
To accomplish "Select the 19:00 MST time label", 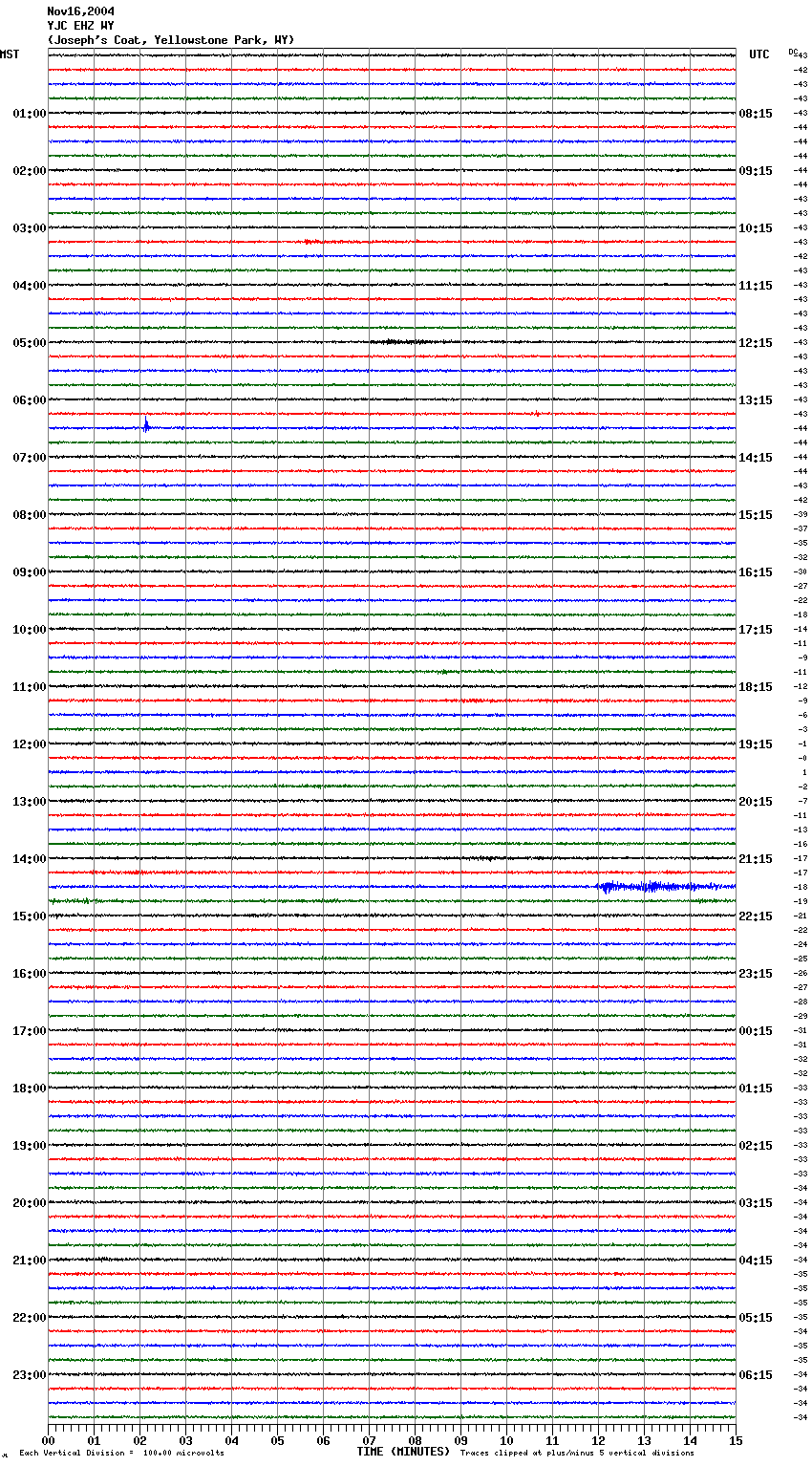I will coord(30,1146).
